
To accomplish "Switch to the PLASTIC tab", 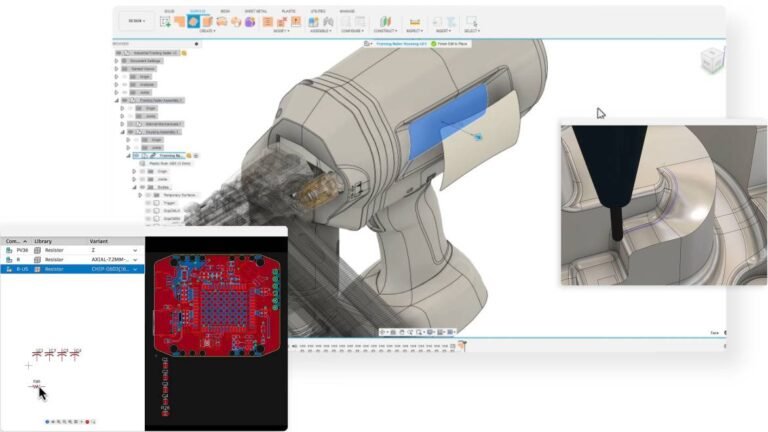I will pyautogui.click(x=288, y=11).
